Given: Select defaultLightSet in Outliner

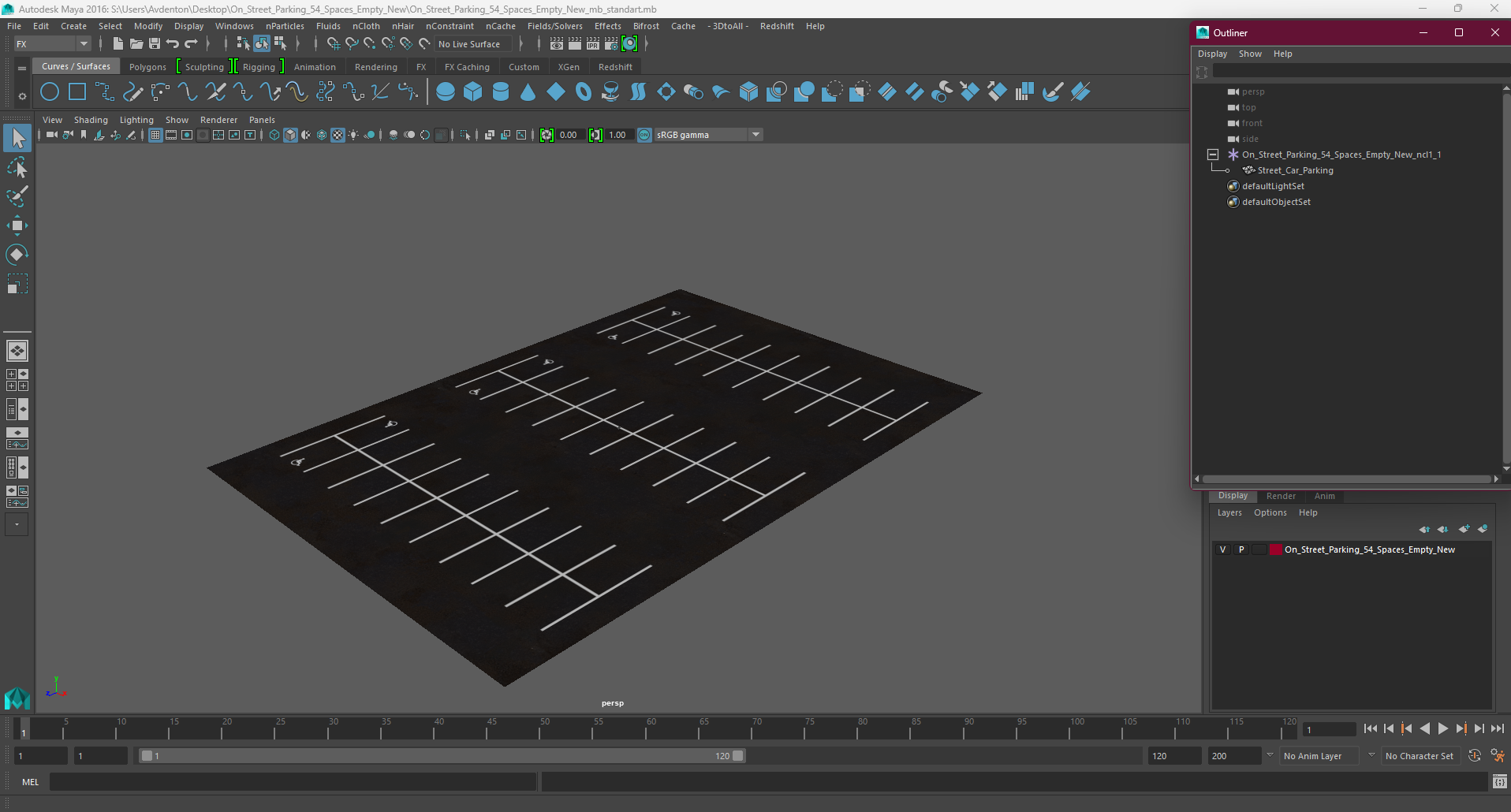Looking at the screenshot, I should click(1273, 186).
